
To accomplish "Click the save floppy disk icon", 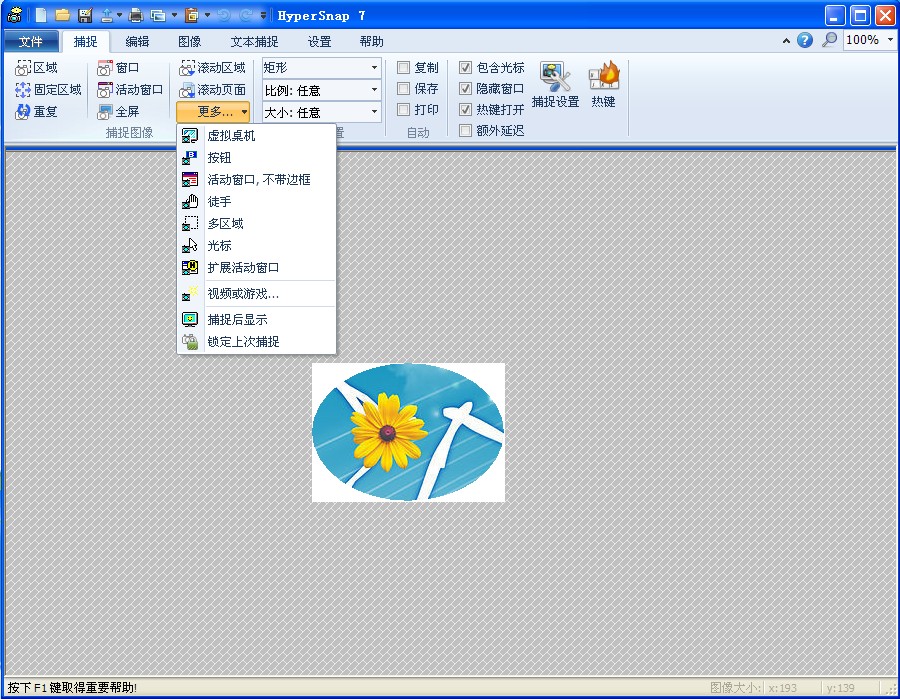I will [x=85, y=15].
